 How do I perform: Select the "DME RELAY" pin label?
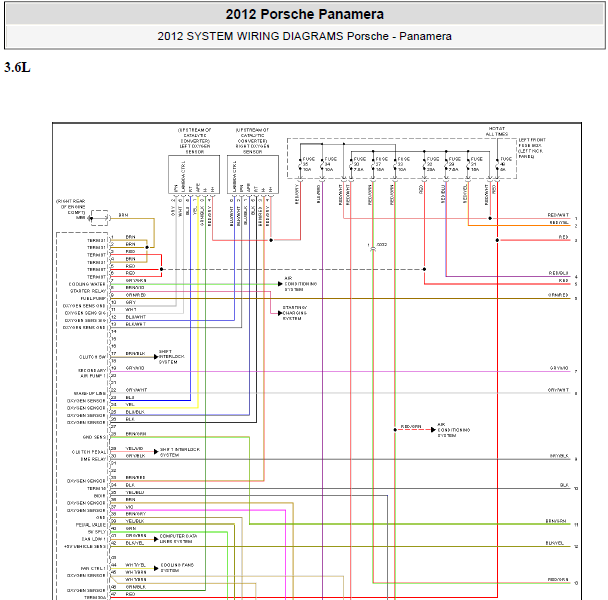pyautogui.click(x=93, y=459)
